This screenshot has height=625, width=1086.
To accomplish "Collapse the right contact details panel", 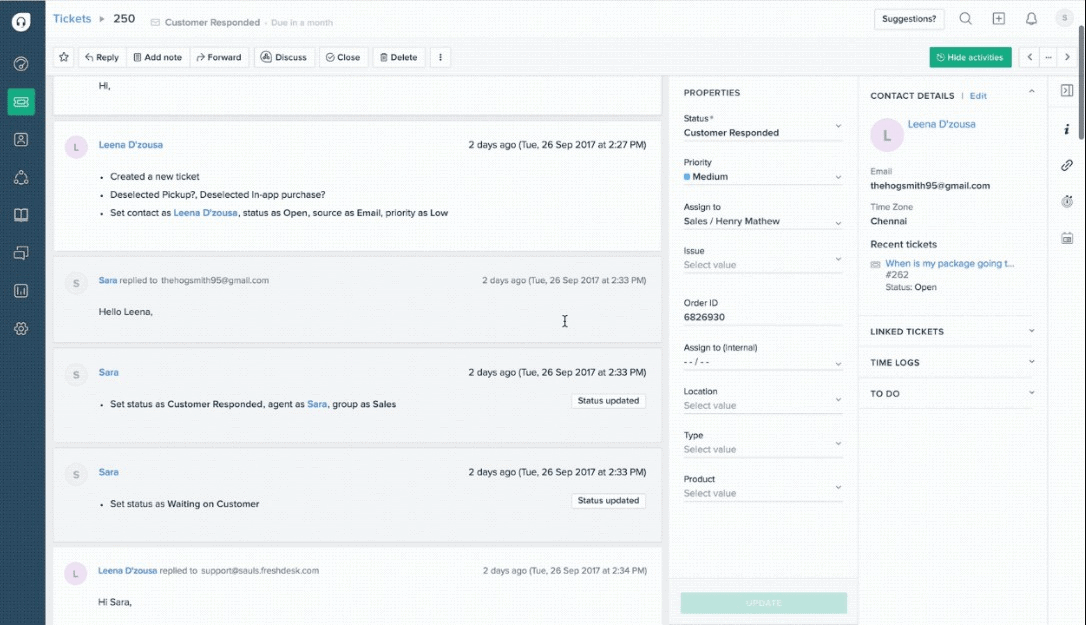I will coord(1031,90).
